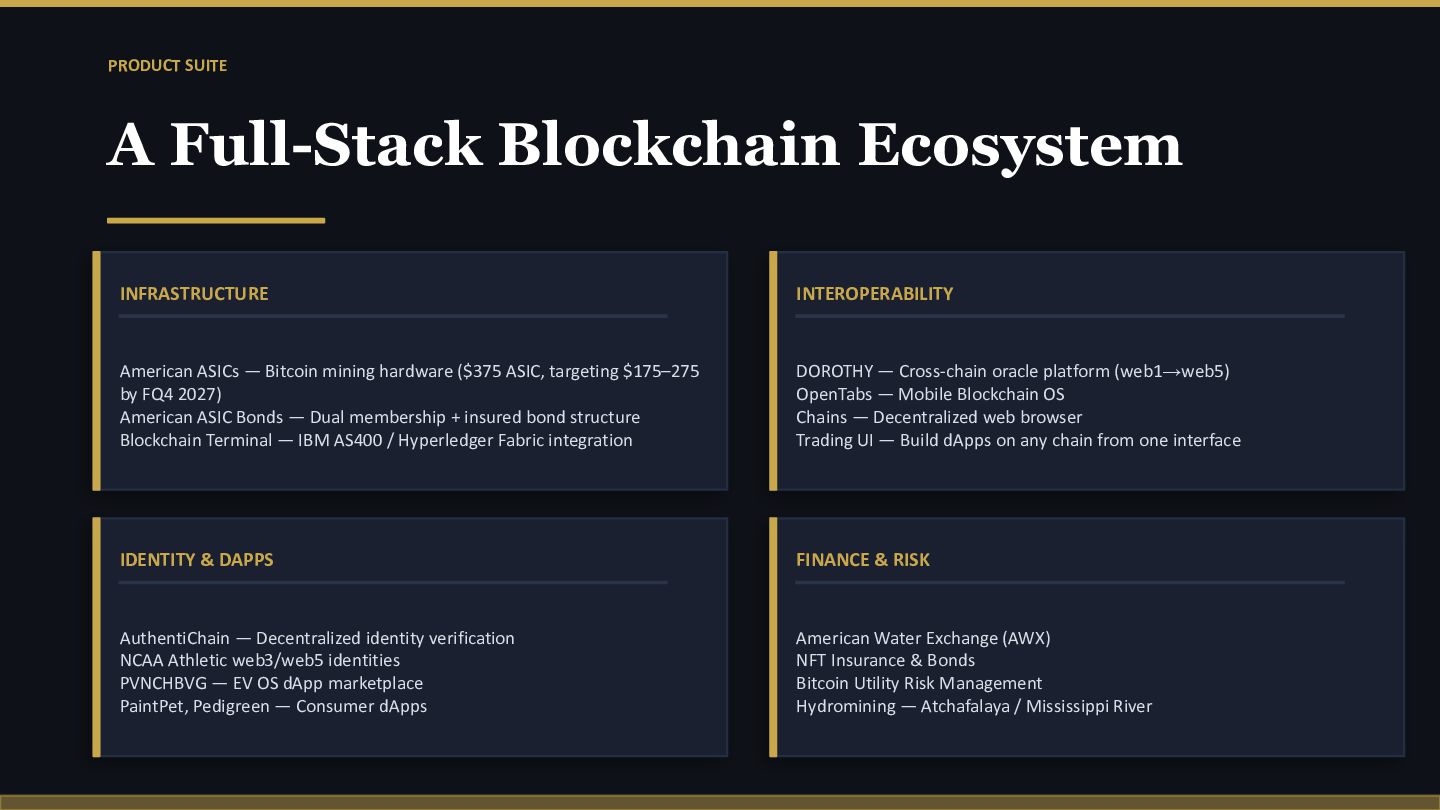Screen dimensions: 1440x810
Task: Click the PRODUCT SUITE label
Action: tap(167, 66)
